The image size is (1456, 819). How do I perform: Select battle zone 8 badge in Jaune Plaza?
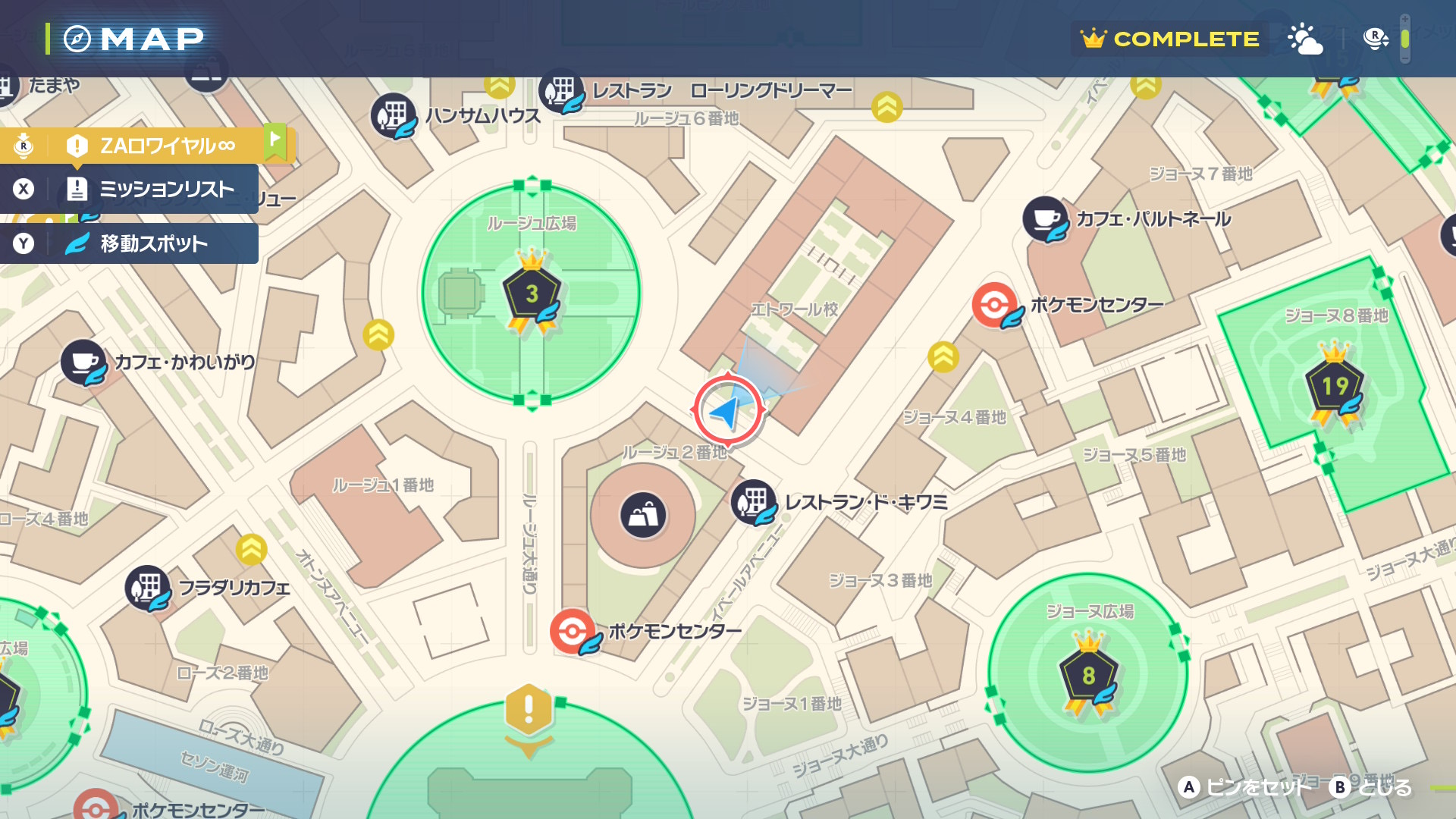click(1088, 674)
